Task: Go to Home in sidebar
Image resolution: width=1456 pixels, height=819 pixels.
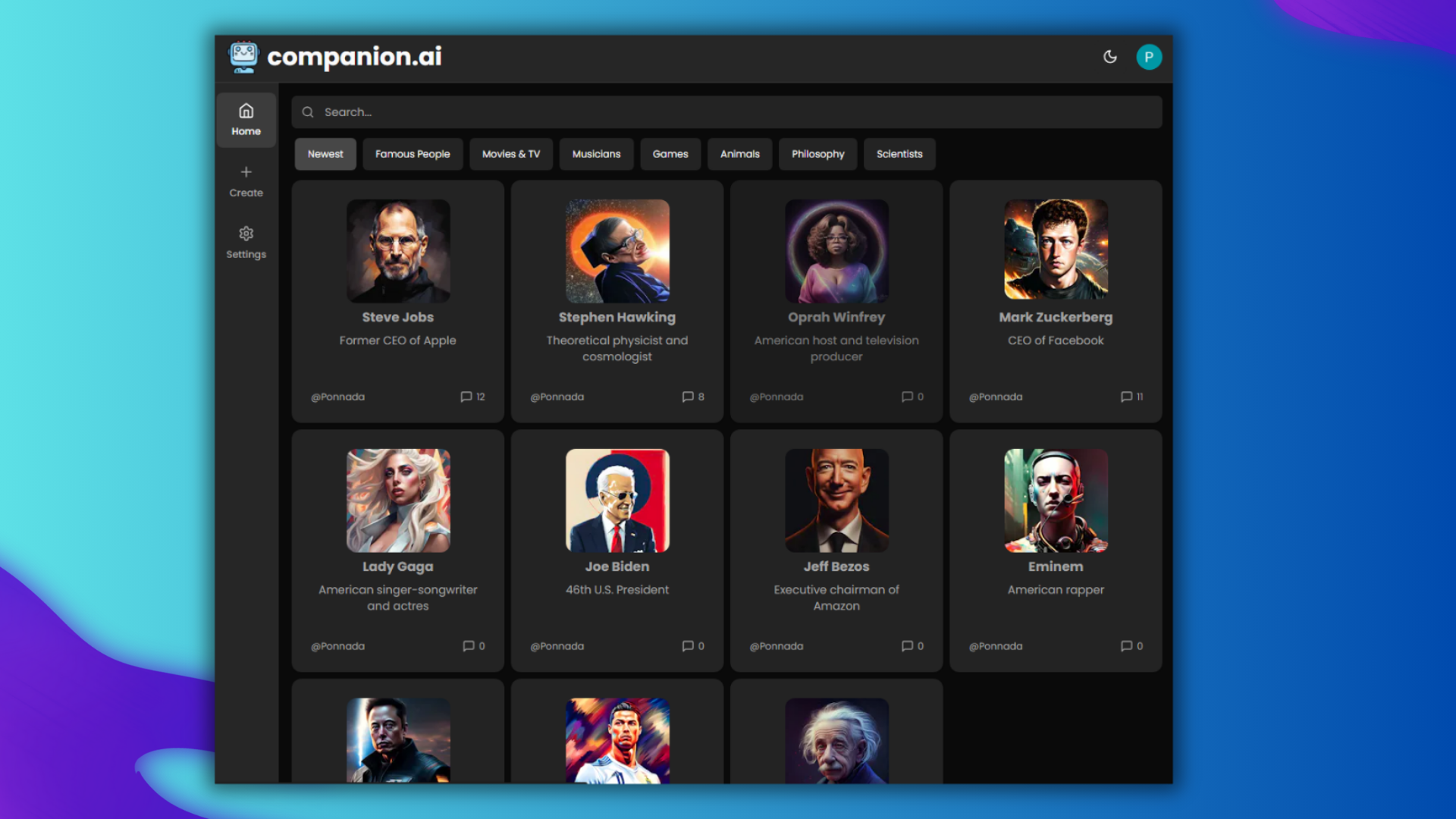Action: (246, 120)
